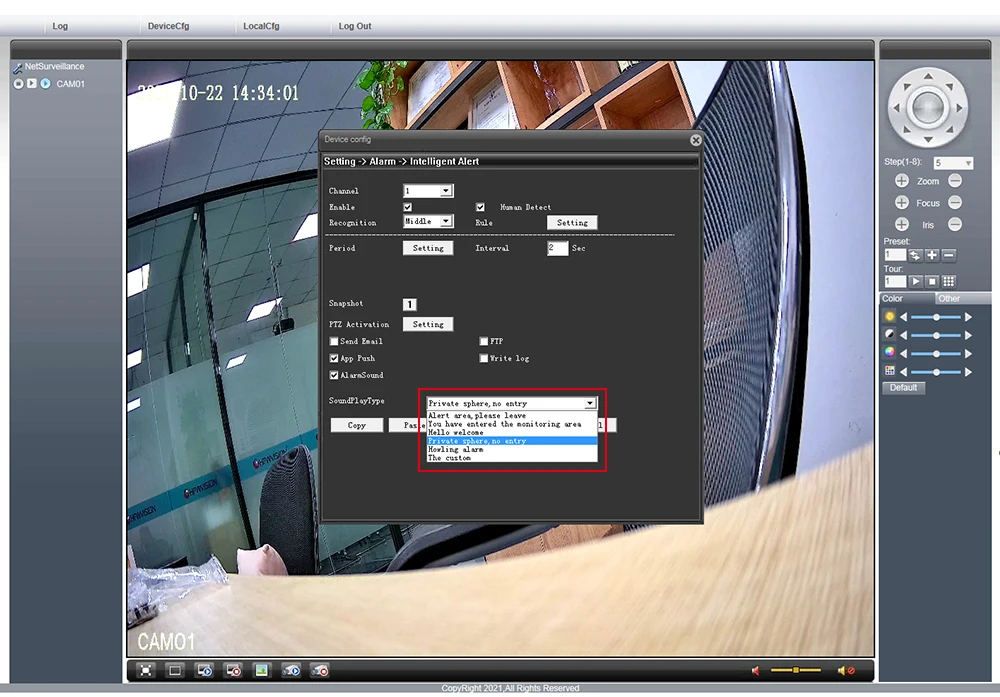Click the orange speaker disabled icon
Image resolution: width=1000 pixels, height=697 pixels.
[x=846, y=670]
